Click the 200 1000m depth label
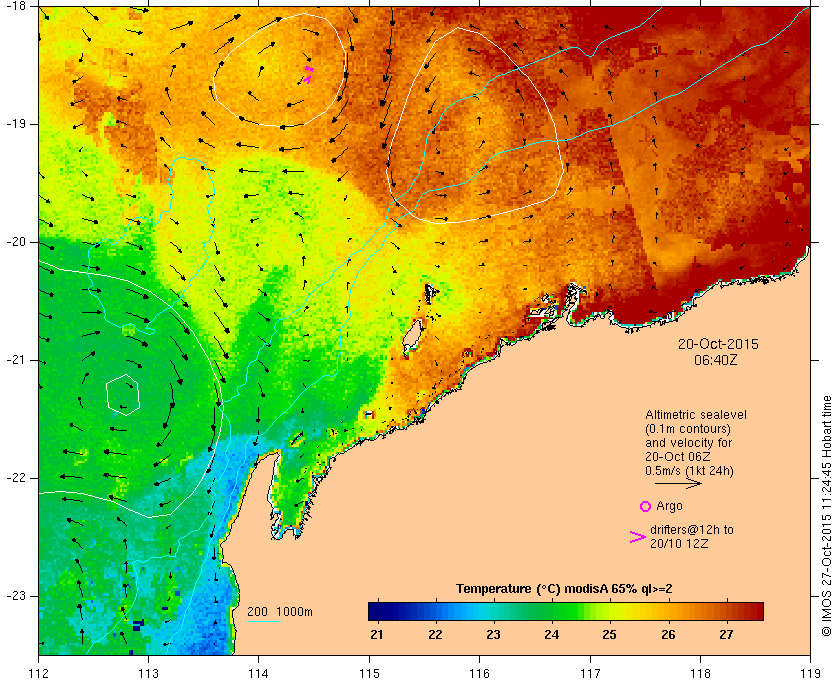This screenshot has width=840, height=680. (280, 612)
